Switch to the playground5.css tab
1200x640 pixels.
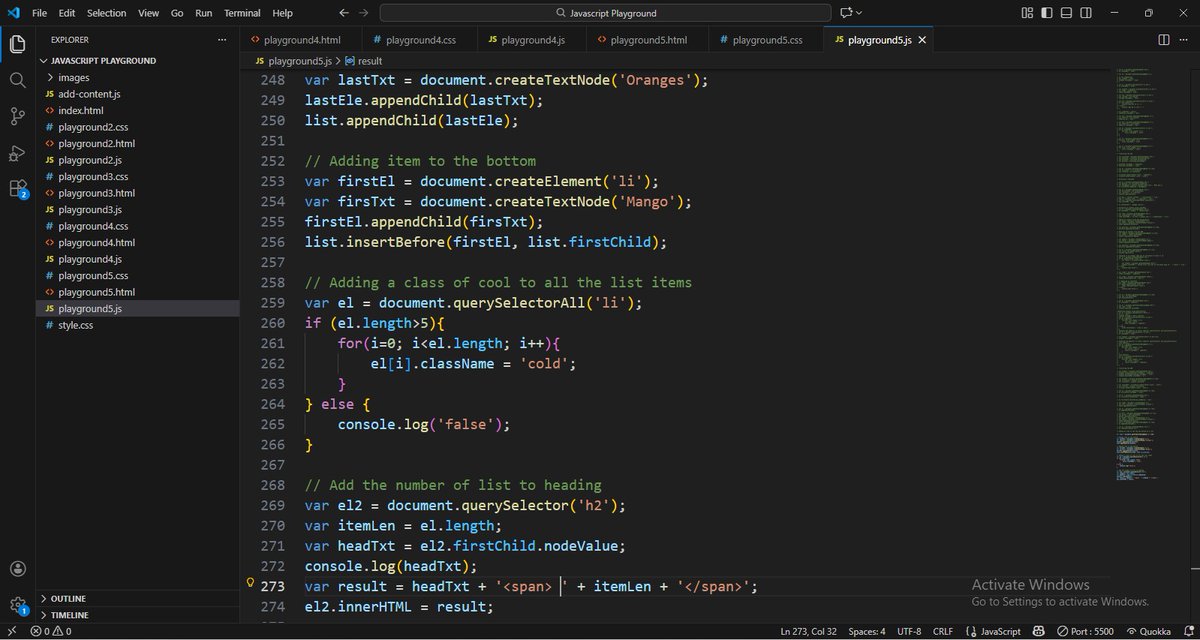(x=767, y=40)
